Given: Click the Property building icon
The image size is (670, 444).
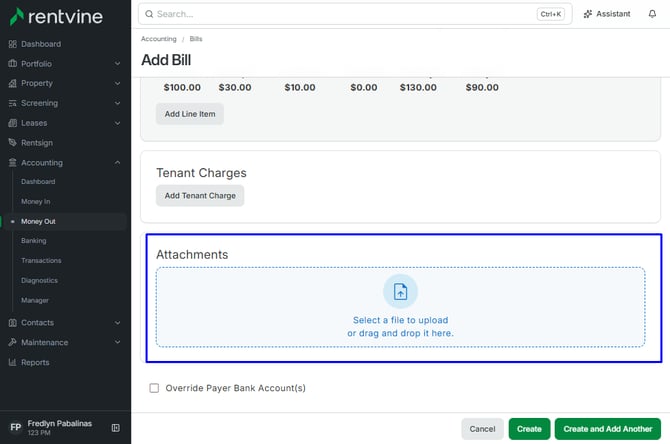Looking at the screenshot, I should pos(12,83).
